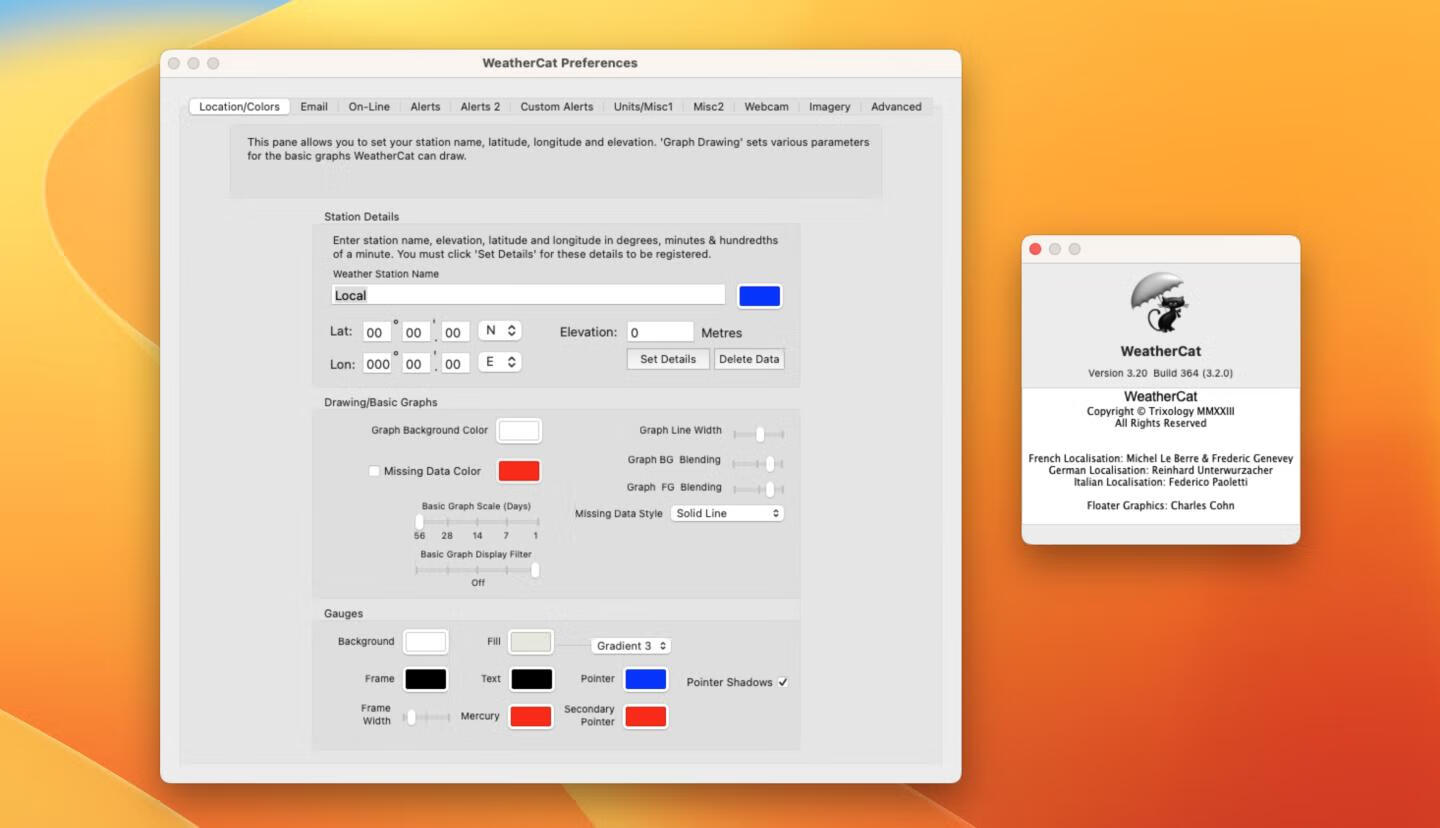The width and height of the screenshot is (1440, 828).
Task: Open the Missing Data Style dropdown
Action: tap(727, 513)
